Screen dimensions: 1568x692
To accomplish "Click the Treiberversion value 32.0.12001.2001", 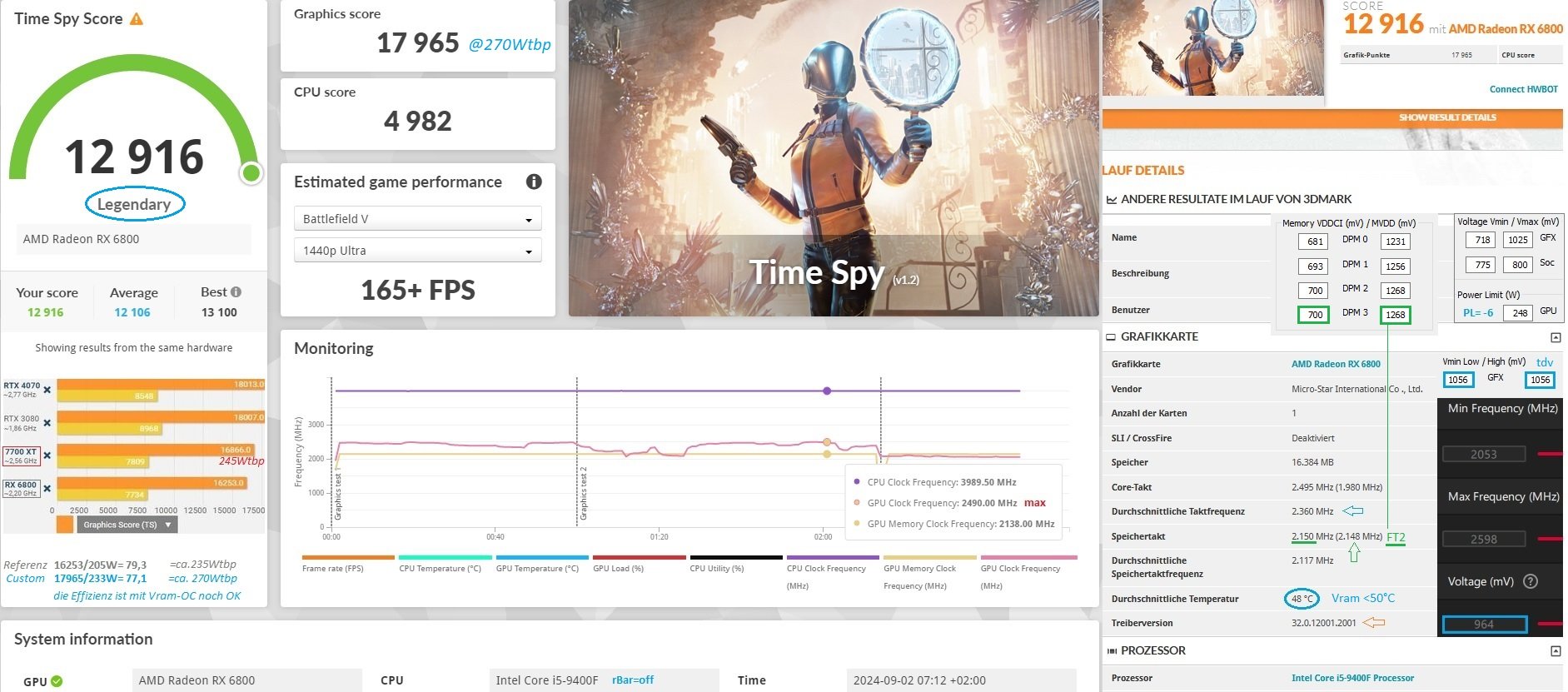I will [1323, 623].
